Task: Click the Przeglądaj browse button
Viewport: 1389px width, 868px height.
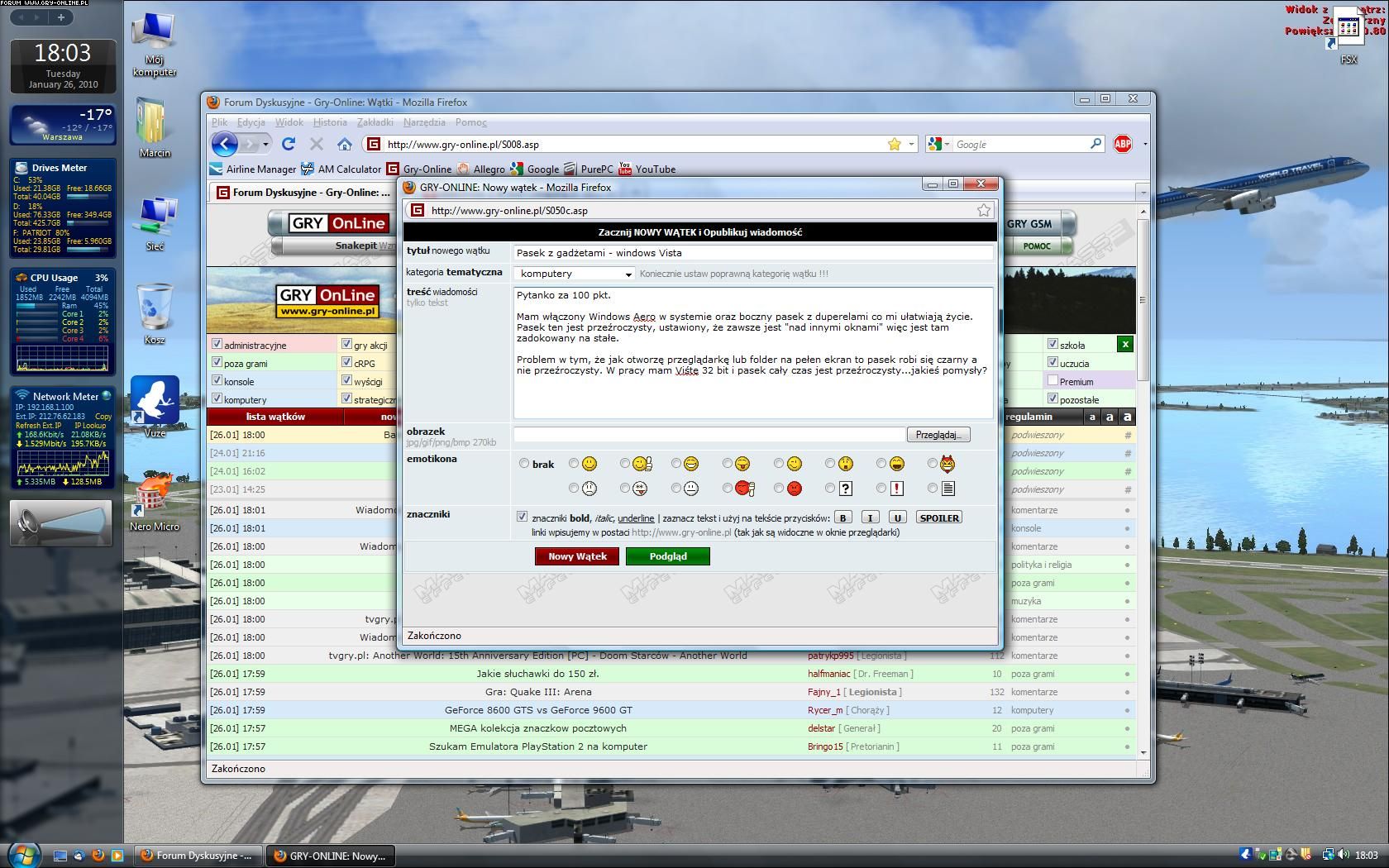Action: click(938, 434)
